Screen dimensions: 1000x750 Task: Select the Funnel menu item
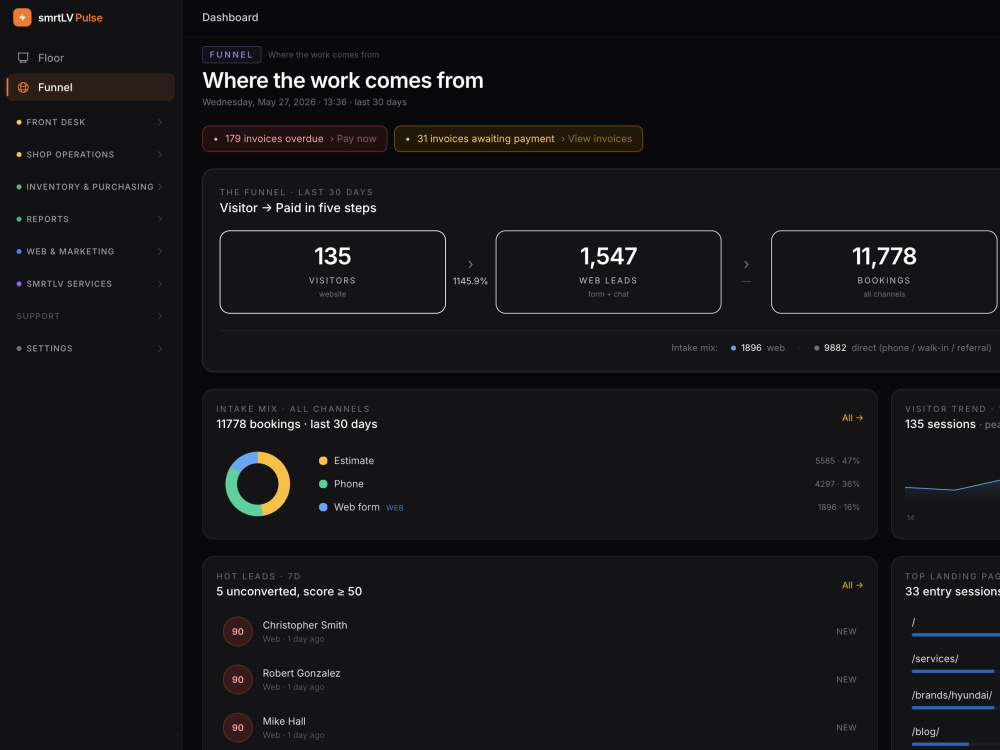pos(90,87)
